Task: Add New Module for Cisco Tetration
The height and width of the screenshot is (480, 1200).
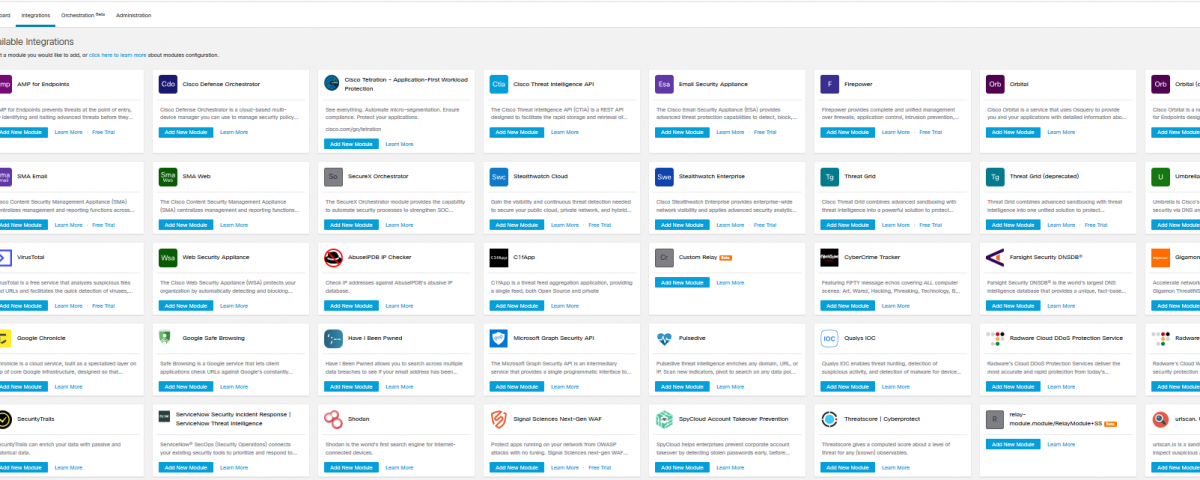Action: click(350, 144)
